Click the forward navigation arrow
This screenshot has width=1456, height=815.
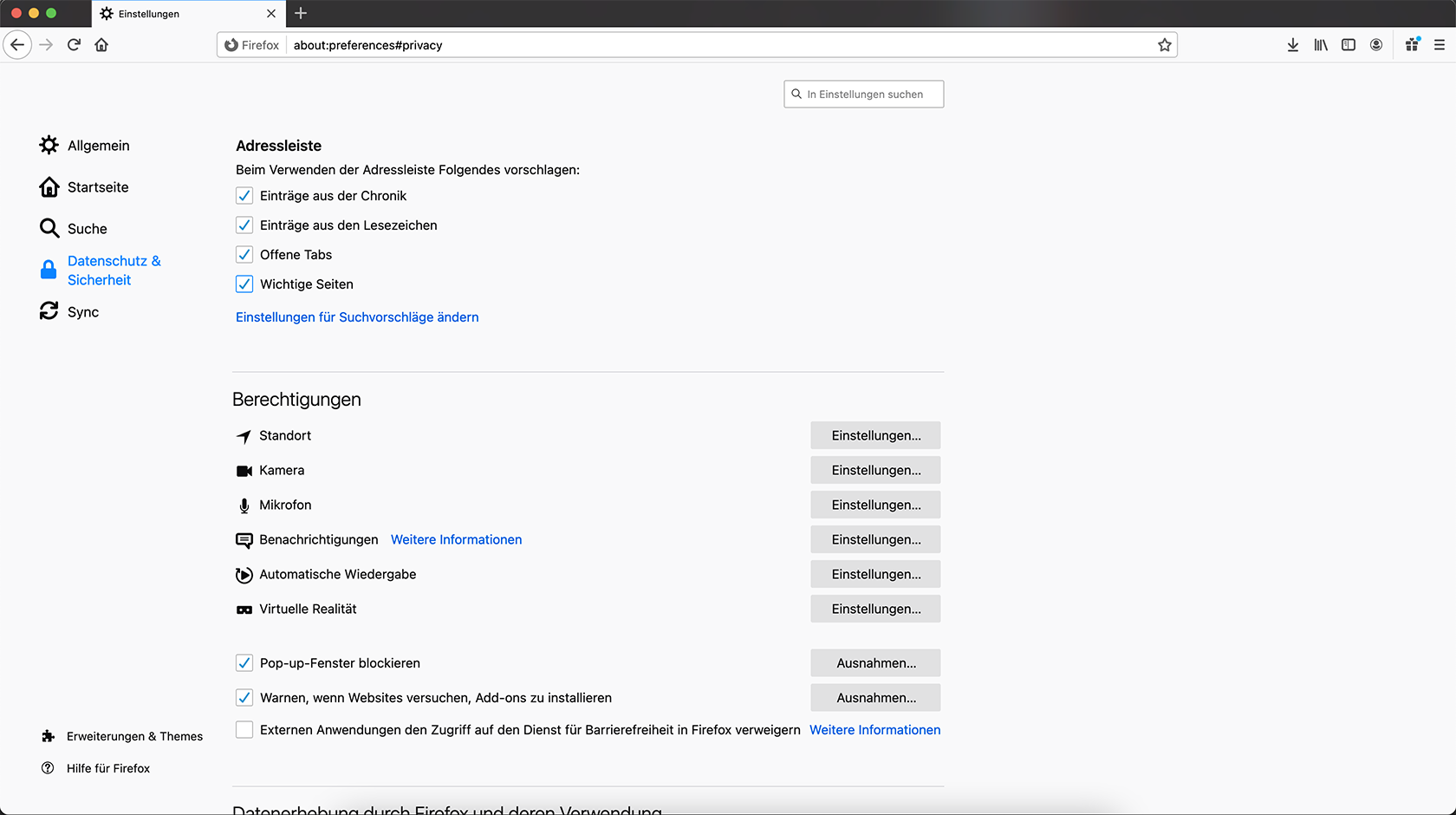(46, 45)
